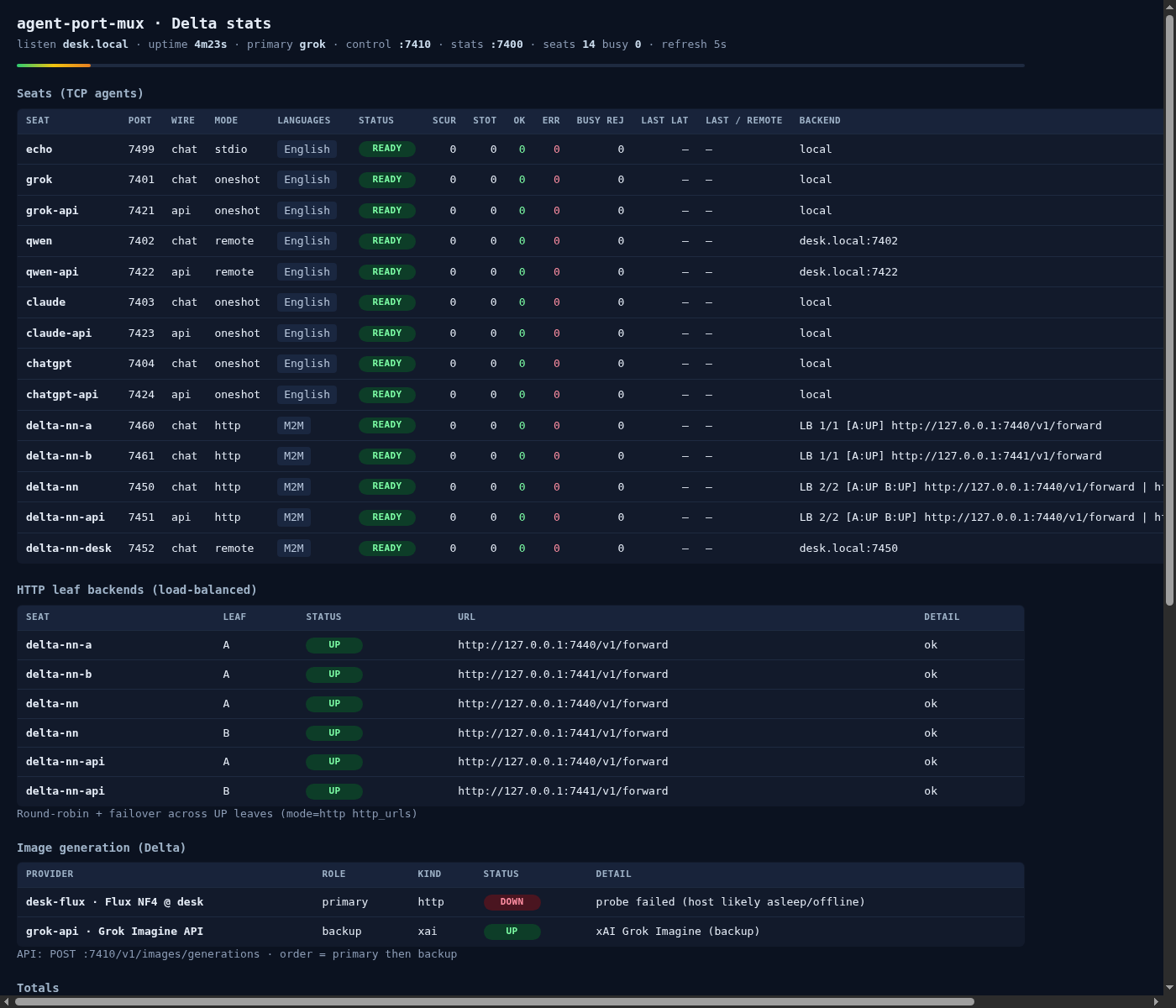The height and width of the screenshot is (1008, 1176).
Task: Click backend "desk.local:7402"
Action: (848, 240)
